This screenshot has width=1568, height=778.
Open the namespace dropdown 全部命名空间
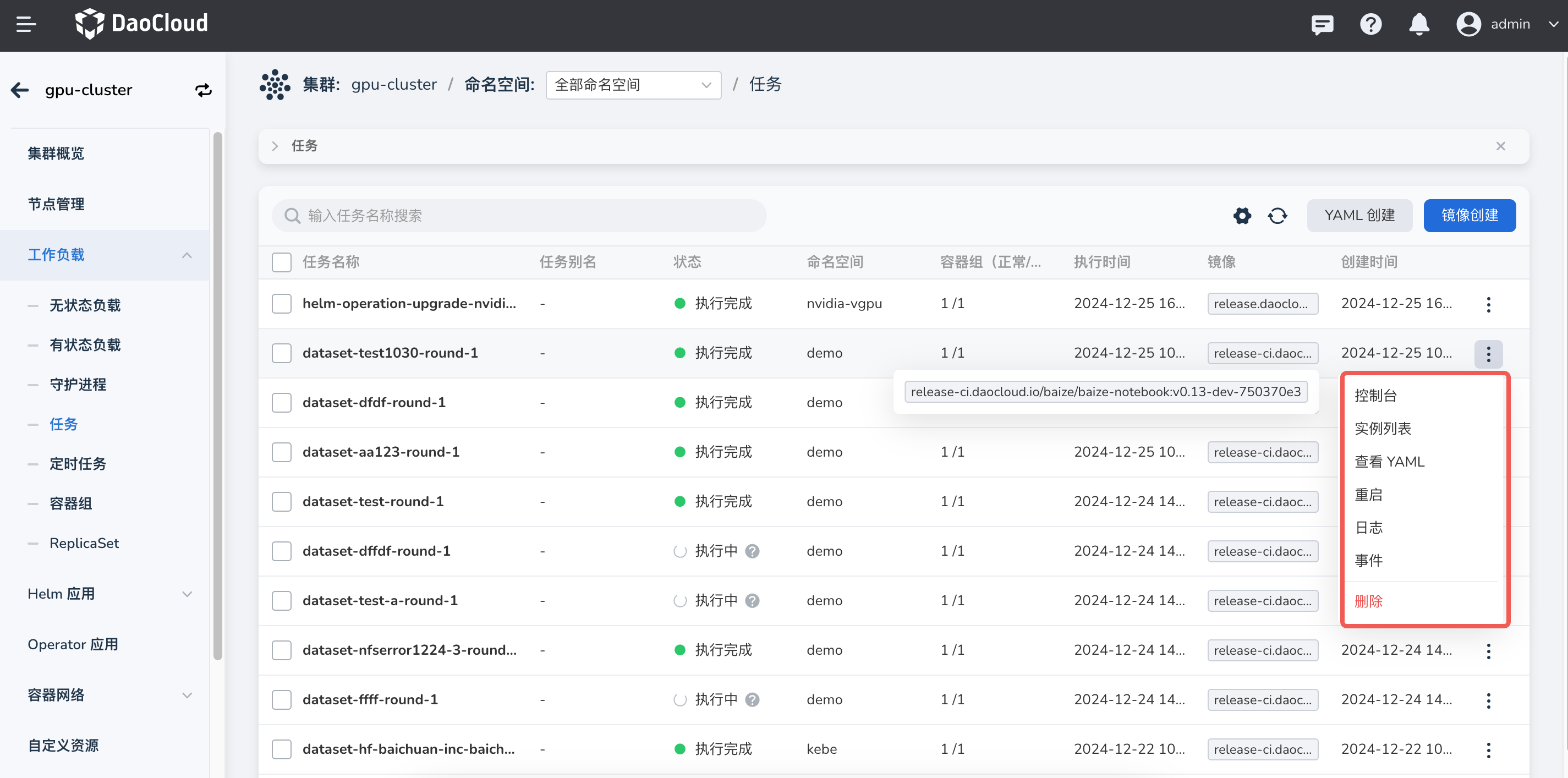633,85
